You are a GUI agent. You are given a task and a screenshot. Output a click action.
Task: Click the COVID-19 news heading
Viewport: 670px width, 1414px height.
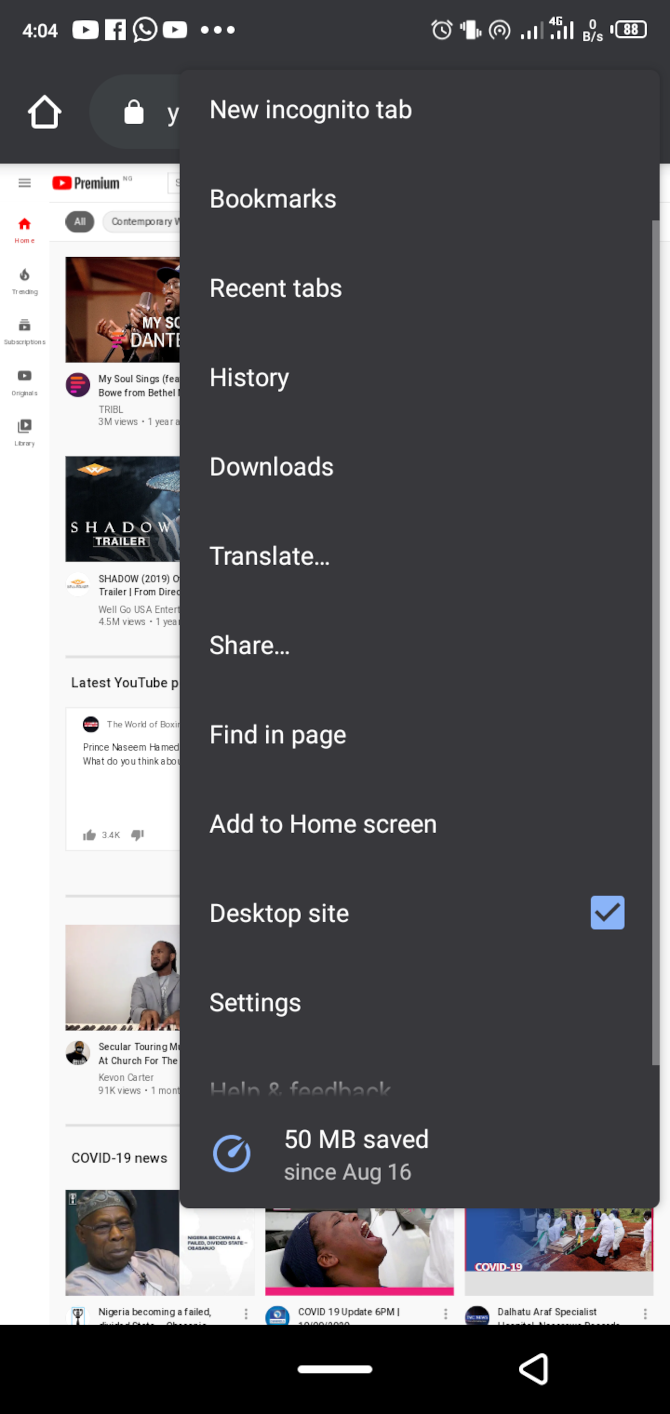[x=119, y=1158]
